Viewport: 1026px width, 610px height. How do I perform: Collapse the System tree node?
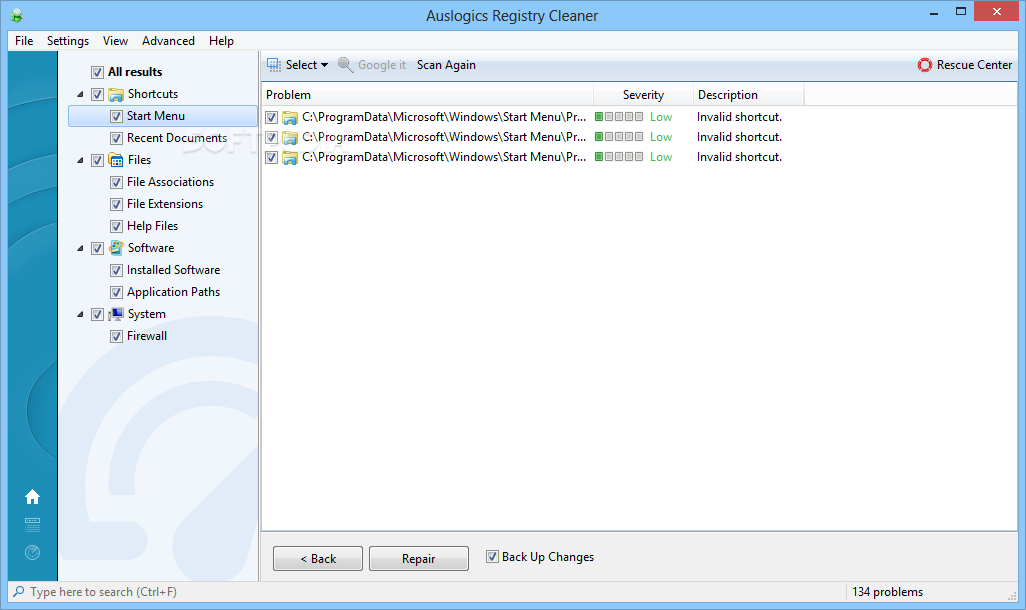[x=80, y=314]
